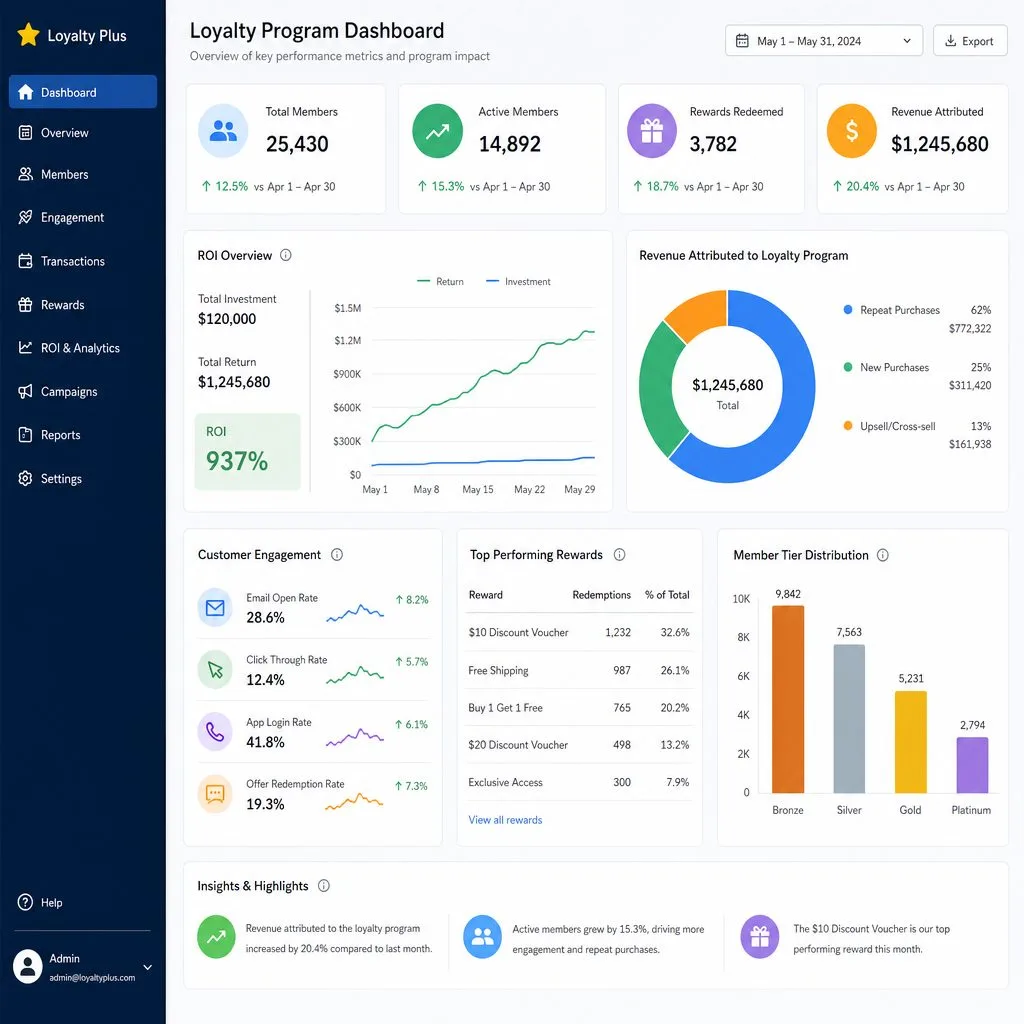Screen dimensions: 1024x1024
Task: Click the Dashboard home icon in sidebar
Action: click(25, 92)
